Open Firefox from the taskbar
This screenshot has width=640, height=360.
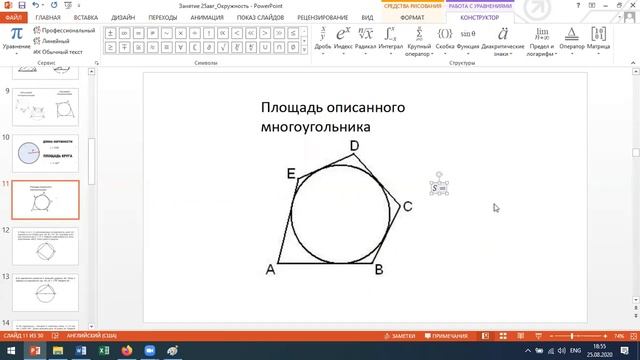[x=127, y=351]
